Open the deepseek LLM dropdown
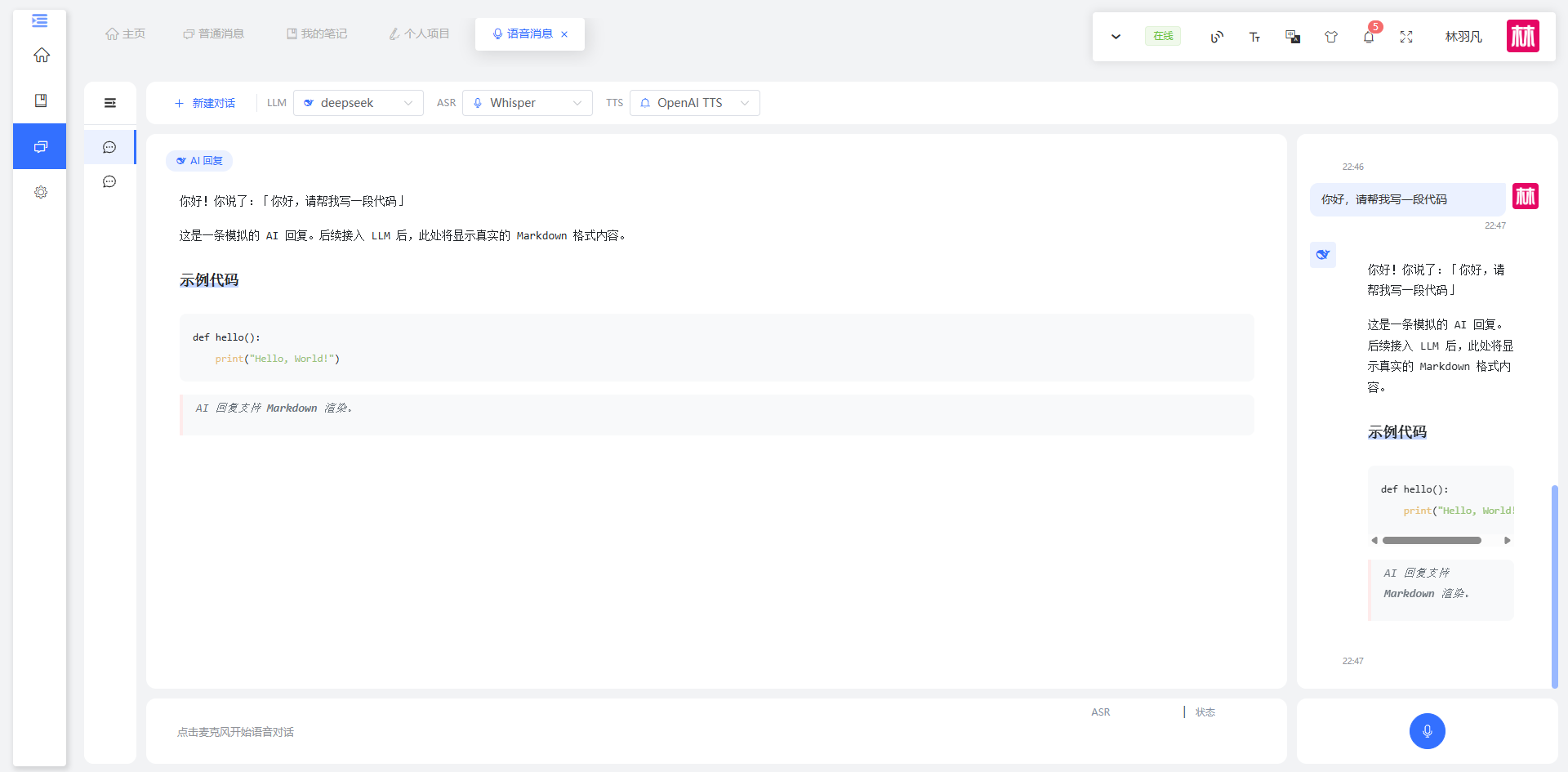Viewport: 1568px width, 772px height. pos(359,103)
